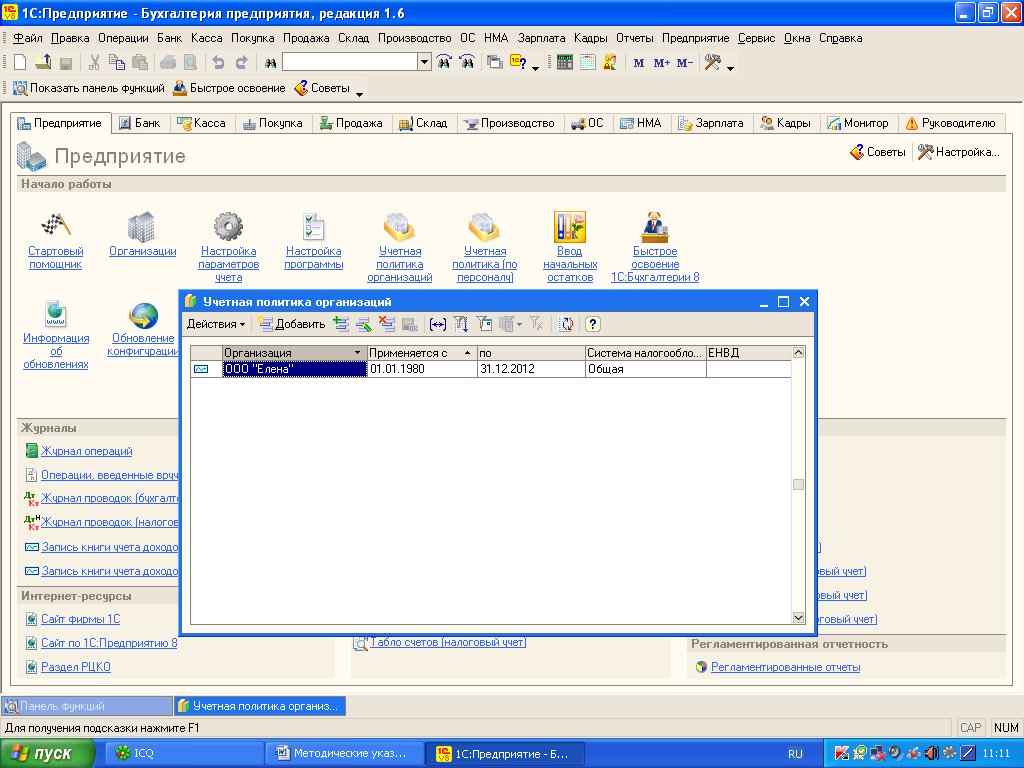
Task: Click the Панель функций window bar button
Action: pos(87,706)
